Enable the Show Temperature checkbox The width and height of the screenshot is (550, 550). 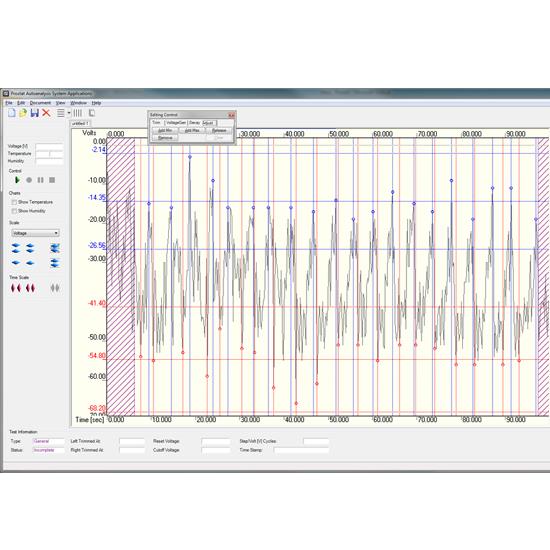[x=14, y=202]
